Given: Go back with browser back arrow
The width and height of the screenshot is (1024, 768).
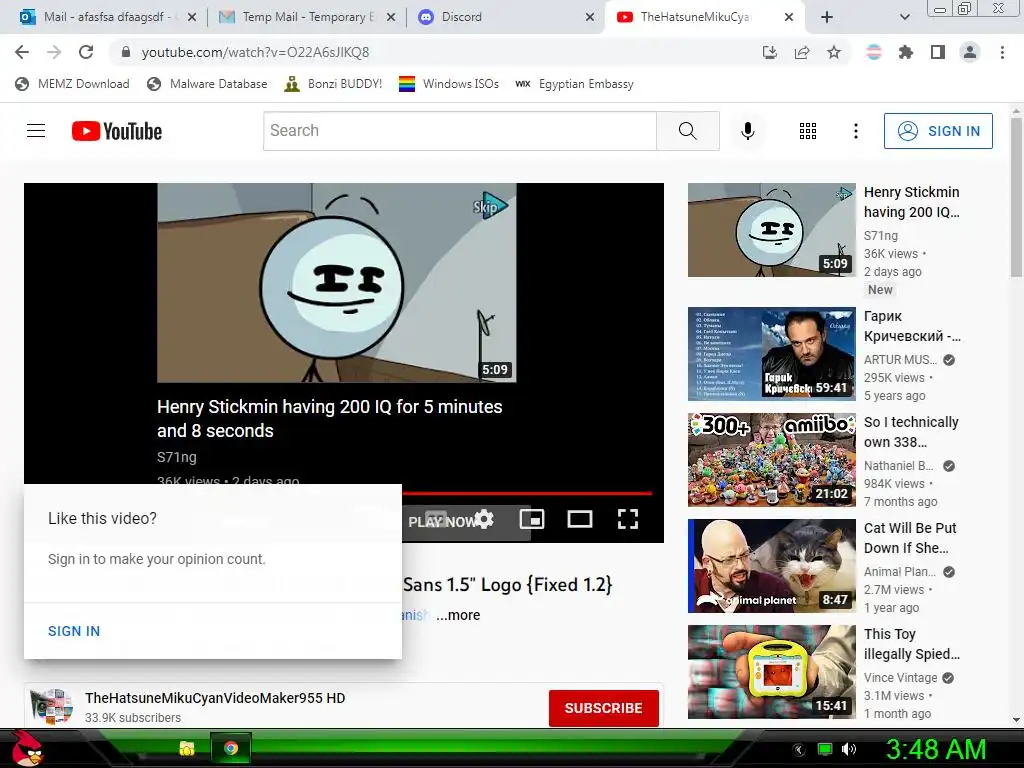Looking at the screenshot, I should point(22,52).
